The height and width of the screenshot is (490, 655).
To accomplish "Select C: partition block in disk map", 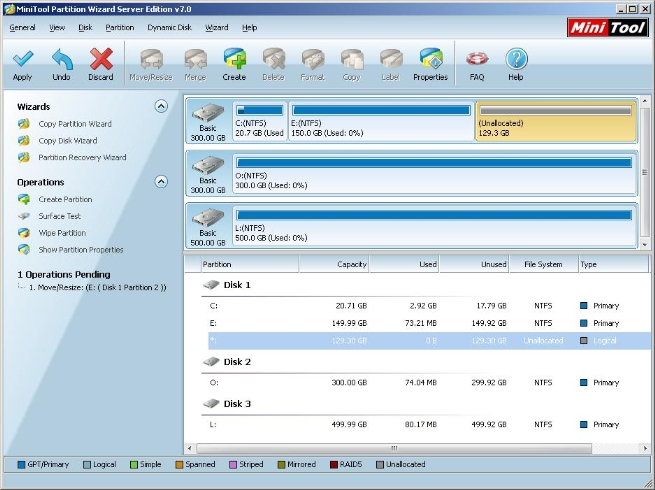I will tap(260, 121).
